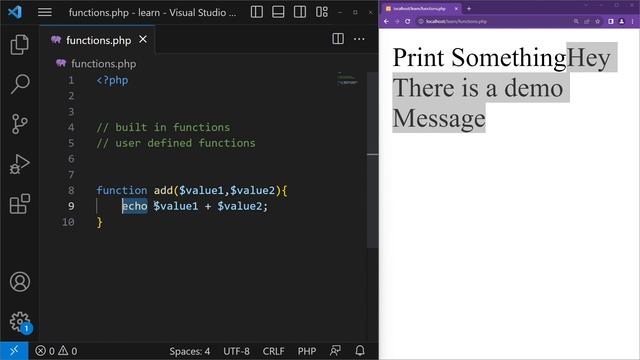Click the browser address bar URL
The height and width of the screenshot is (360, 640).
coord(456,21)
